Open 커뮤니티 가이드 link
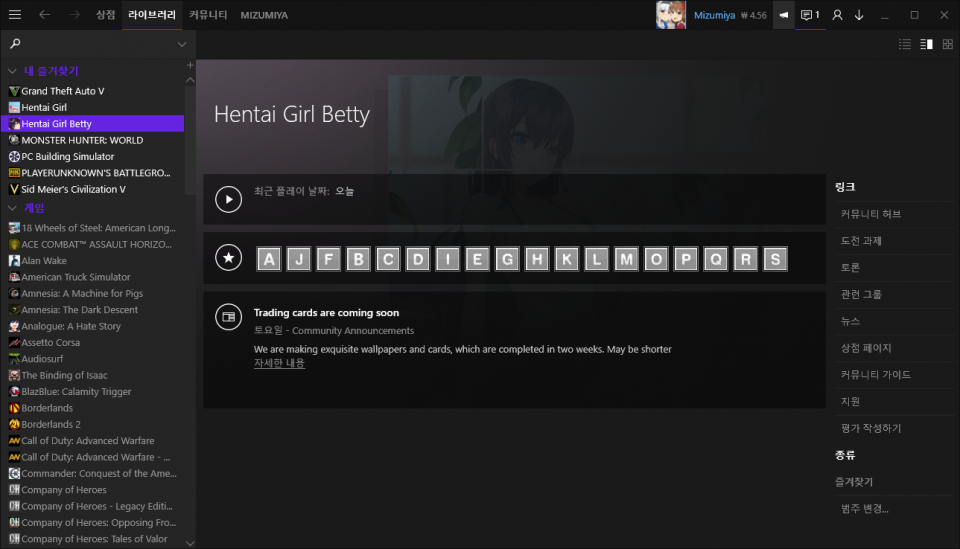Viewport: 960px width, 549px height. (x=876, y=375)
